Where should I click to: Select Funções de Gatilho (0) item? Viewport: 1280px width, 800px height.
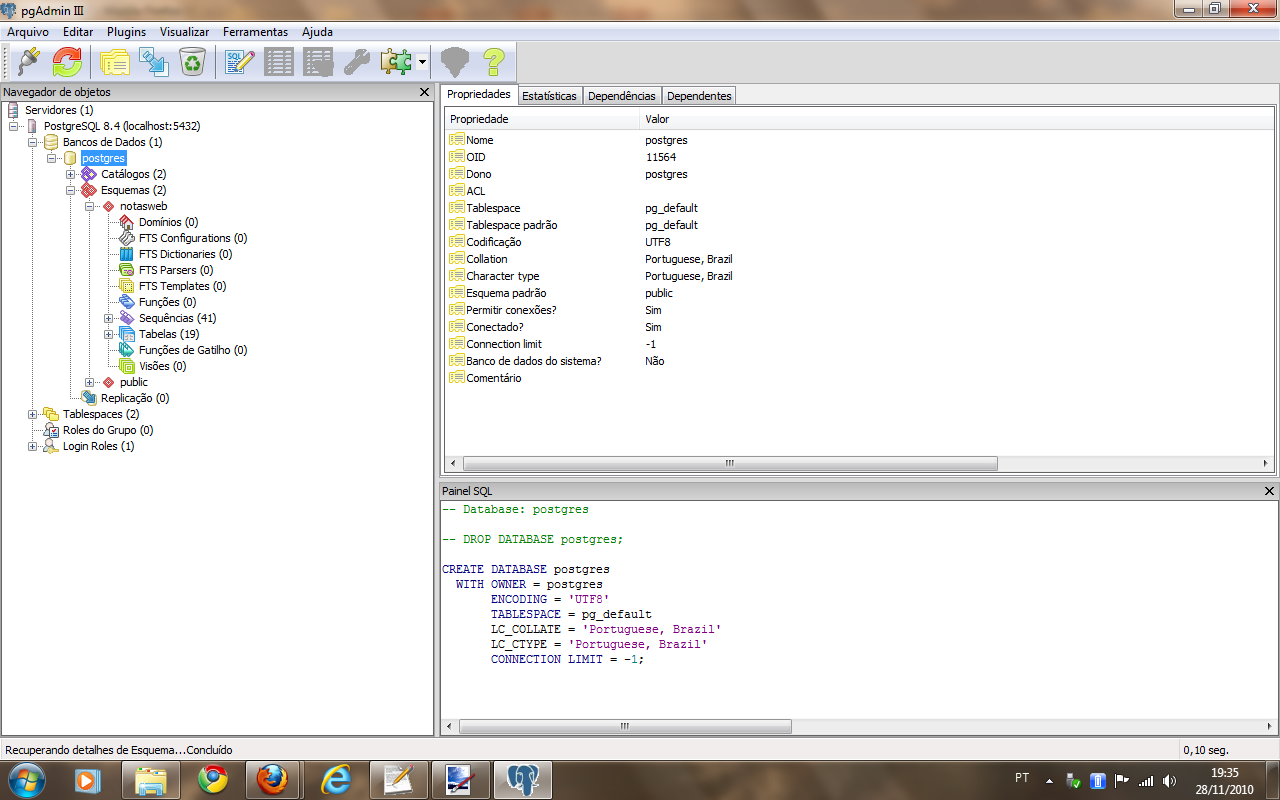tap(193, 350)
